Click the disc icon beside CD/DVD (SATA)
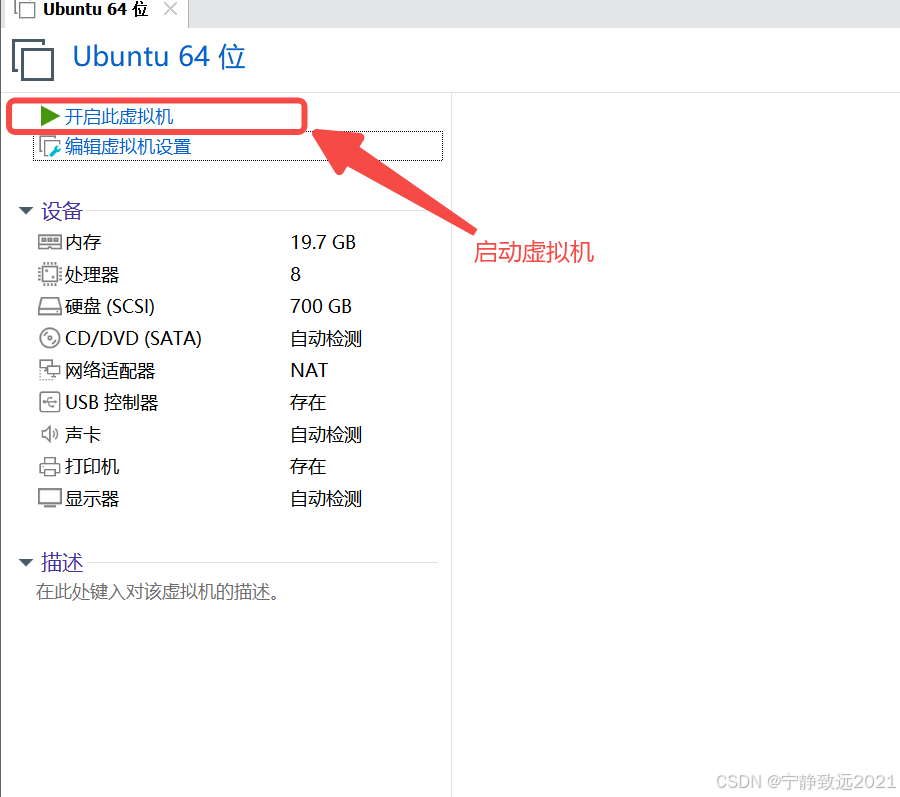Viewport: 900px width, 797px height. click(49, 338)
